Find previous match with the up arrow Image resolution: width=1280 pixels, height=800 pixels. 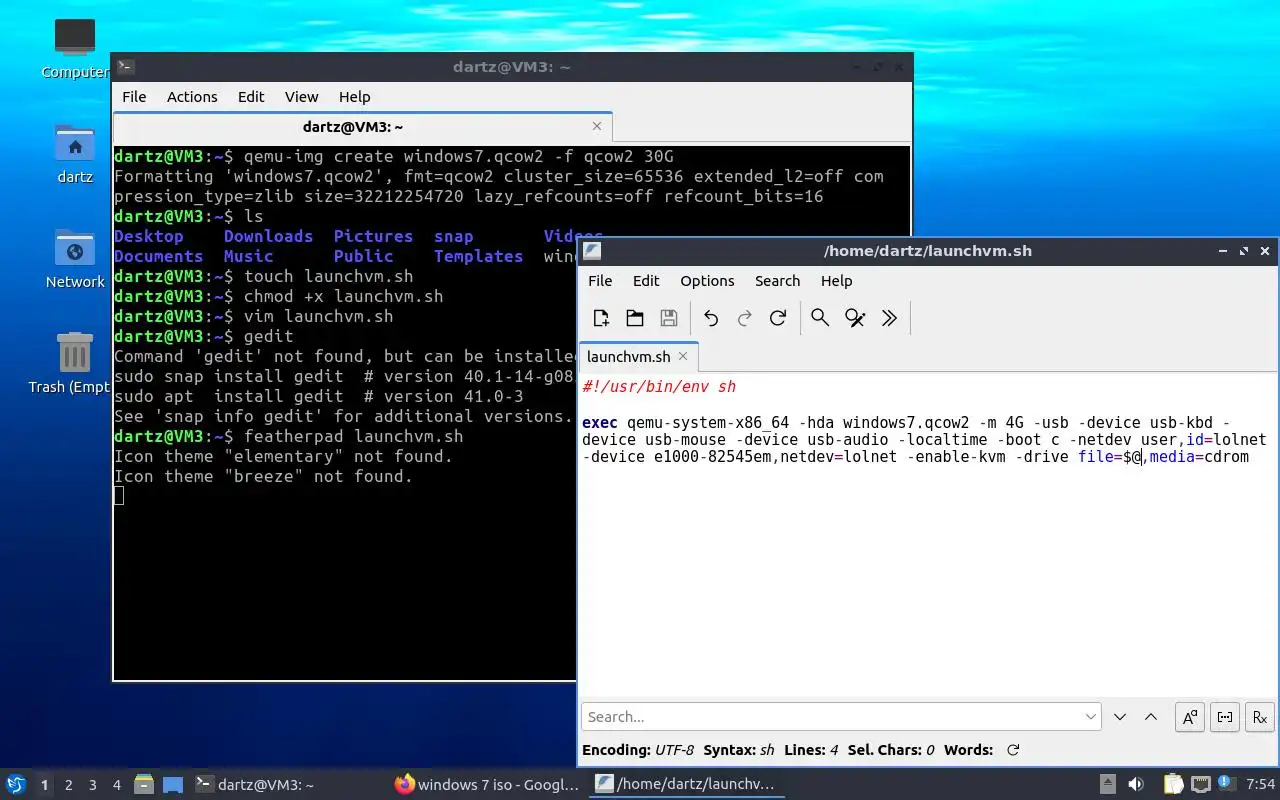(1151, 717)
